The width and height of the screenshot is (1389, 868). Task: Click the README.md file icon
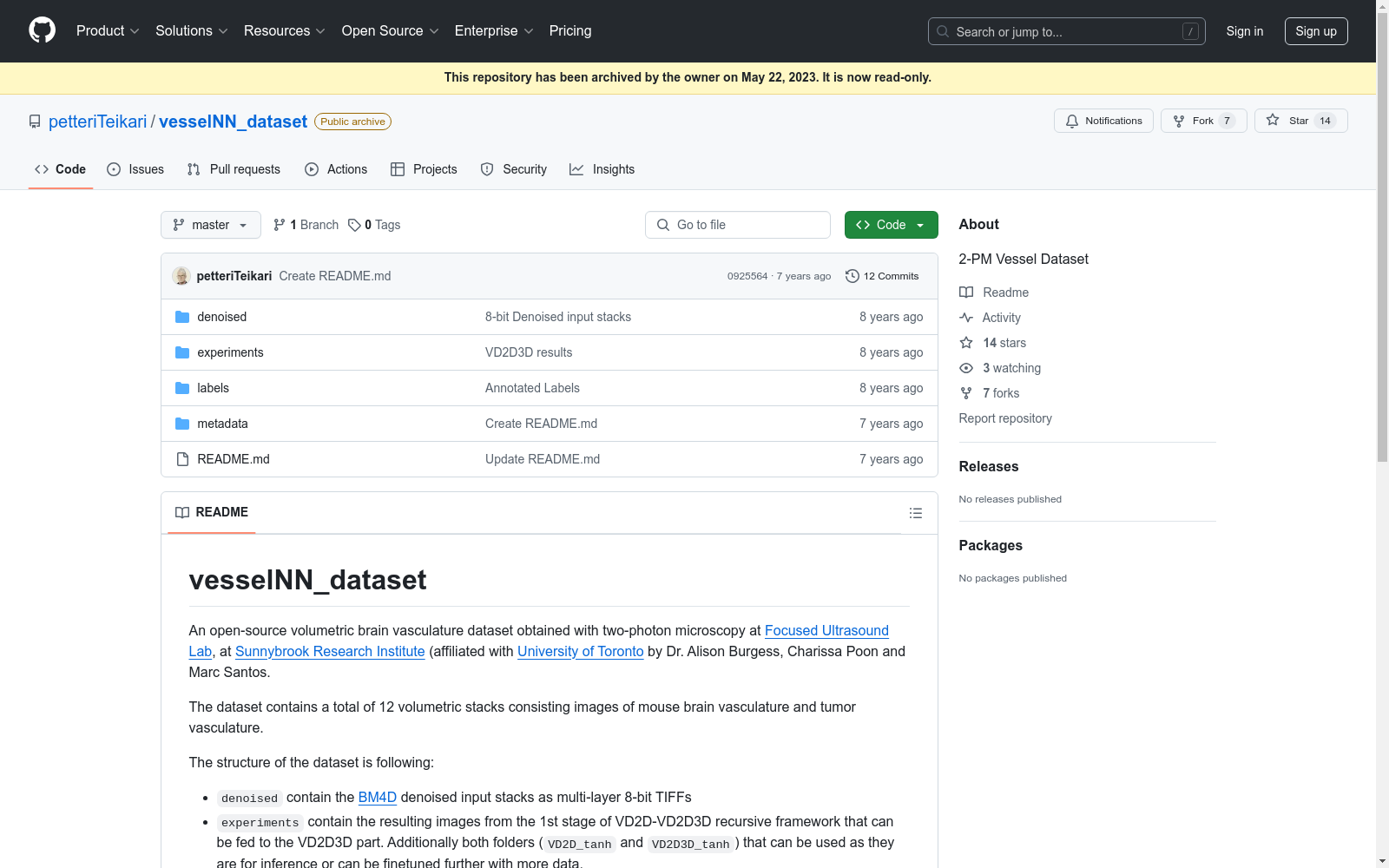pyautogui.click(x=182, y=459)
